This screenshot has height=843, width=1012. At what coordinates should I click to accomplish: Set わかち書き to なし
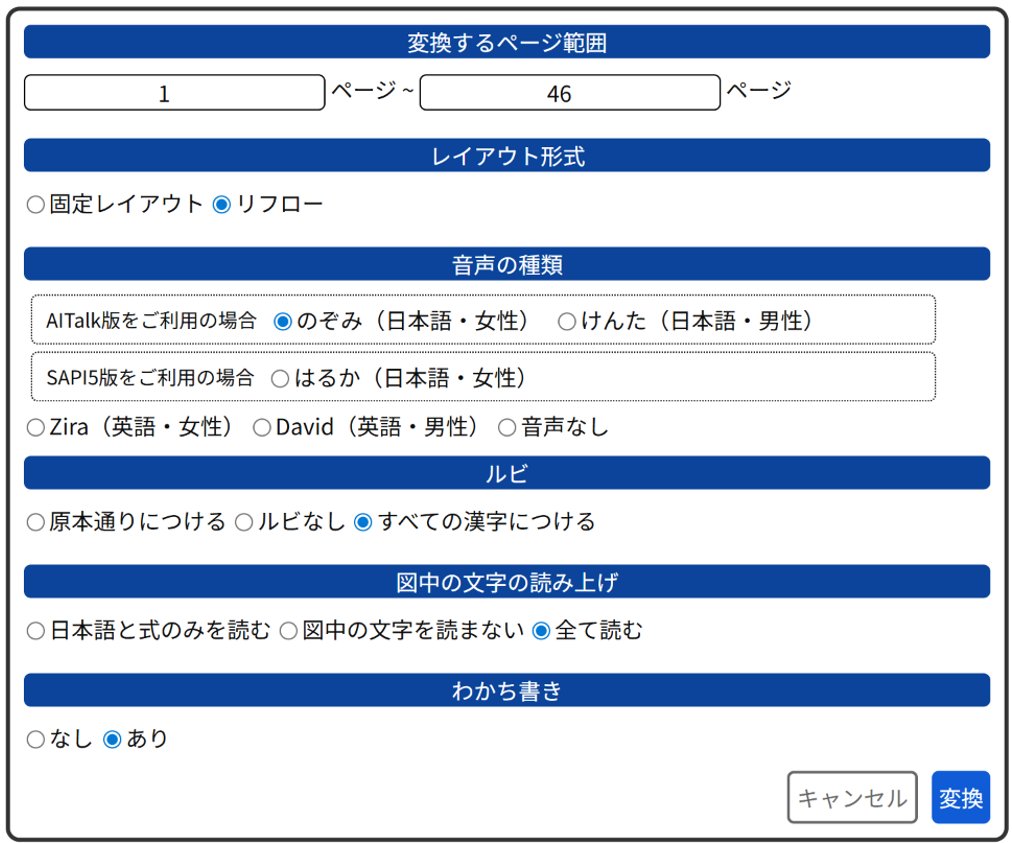tap(36, 740)
